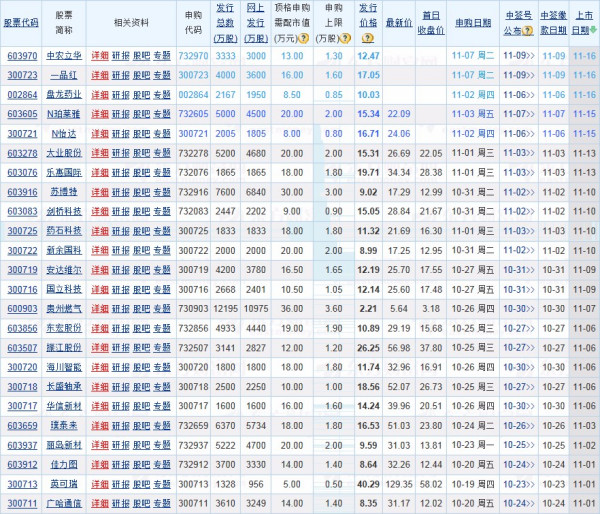Click 详细 link for 盘龙药业

pyautogui.click(x=99, y=94)
